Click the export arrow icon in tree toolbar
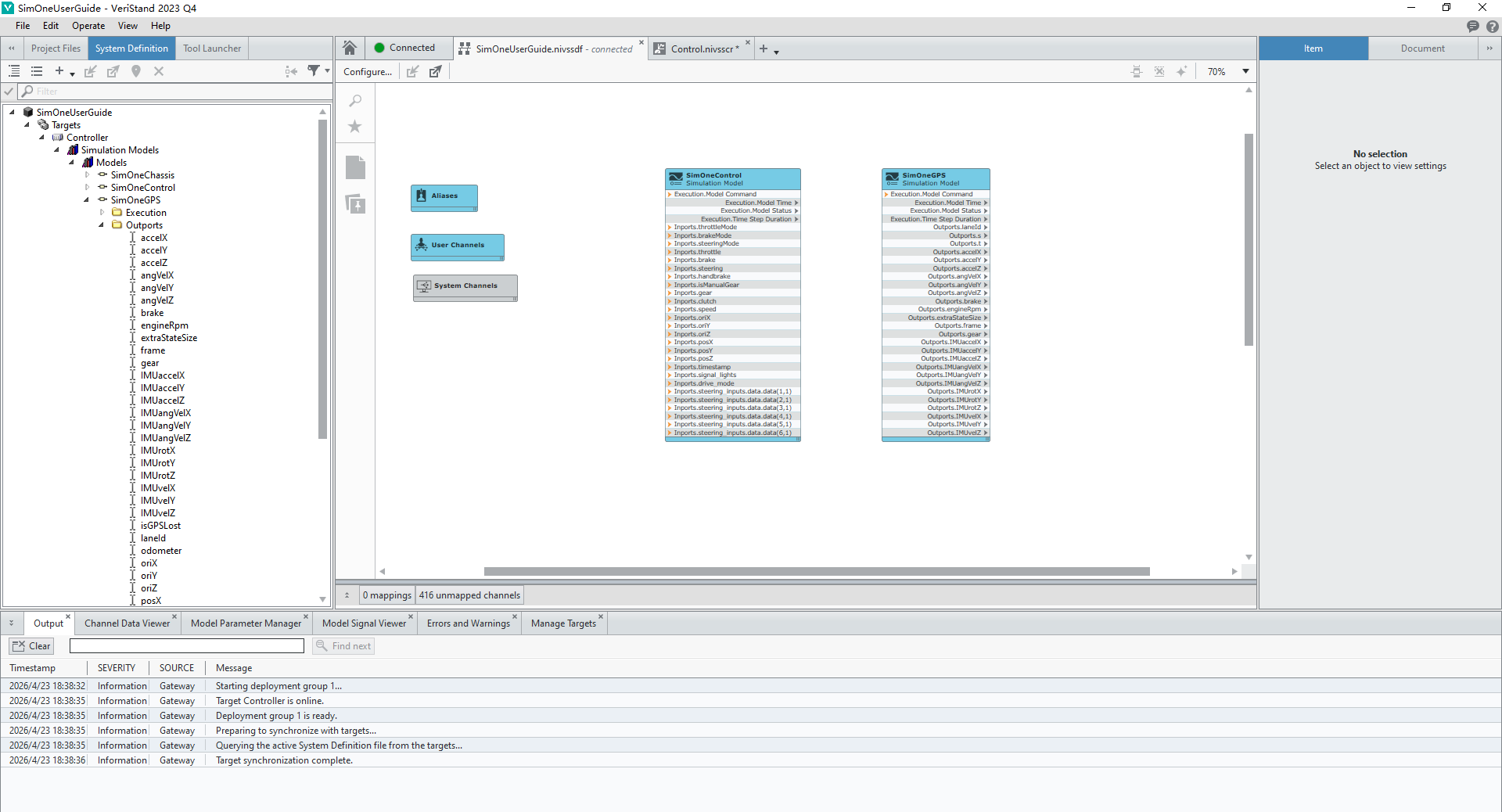The image size is (1502, 812). (113, 71)
